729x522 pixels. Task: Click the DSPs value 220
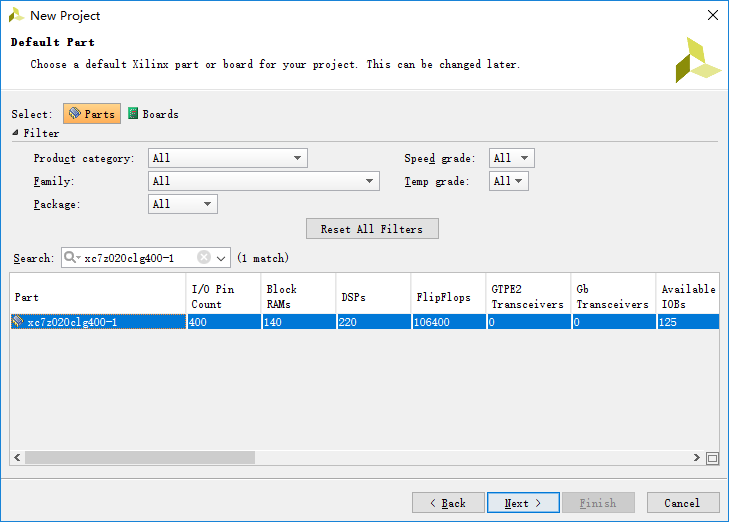[347, 322]
